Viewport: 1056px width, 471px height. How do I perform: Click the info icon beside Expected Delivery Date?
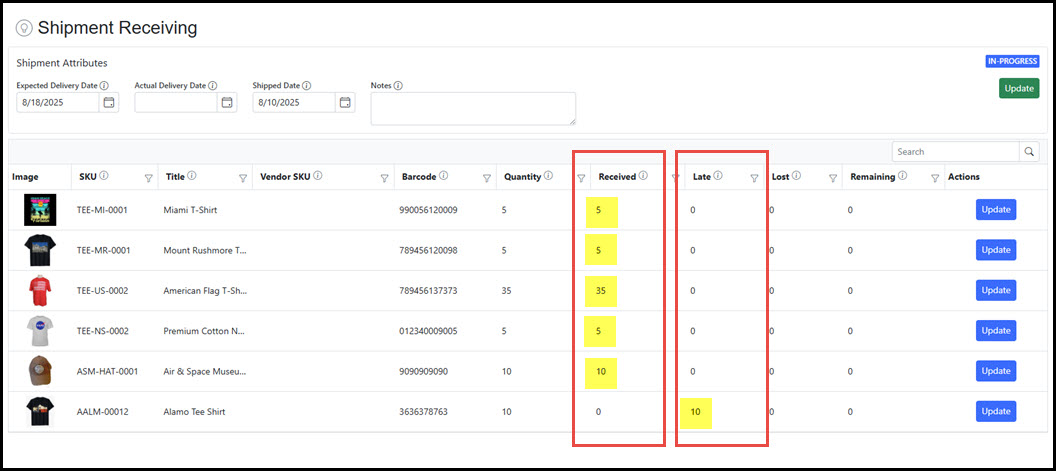[x=104, y=86]
